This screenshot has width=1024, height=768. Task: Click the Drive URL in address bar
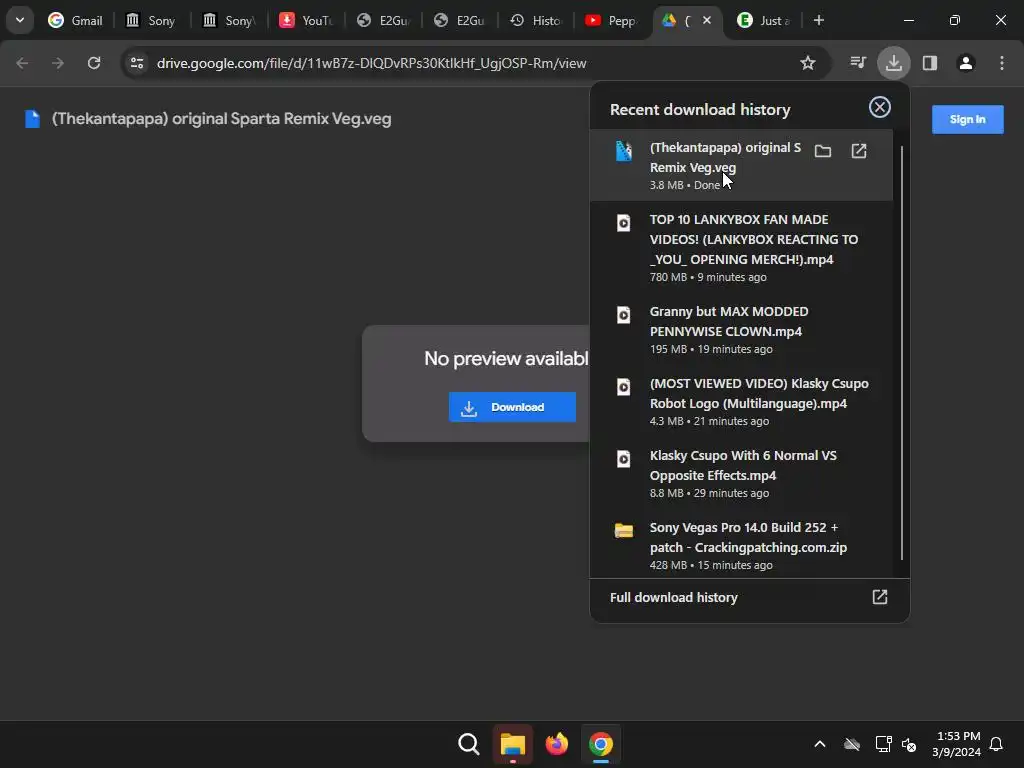(372, 63)
